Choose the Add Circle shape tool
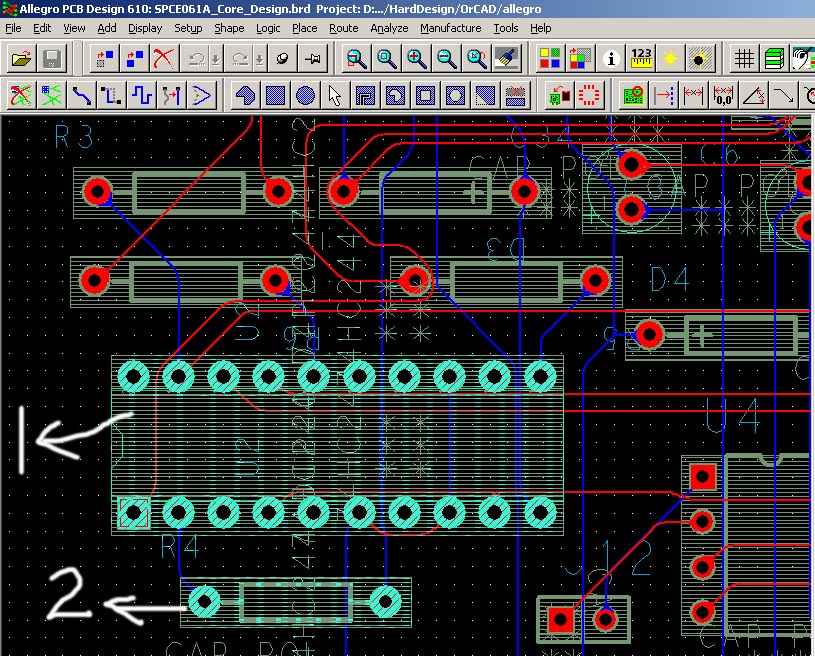Image resolution: width=815 pixels, height=656 pixels. click(x=305, y=96)
